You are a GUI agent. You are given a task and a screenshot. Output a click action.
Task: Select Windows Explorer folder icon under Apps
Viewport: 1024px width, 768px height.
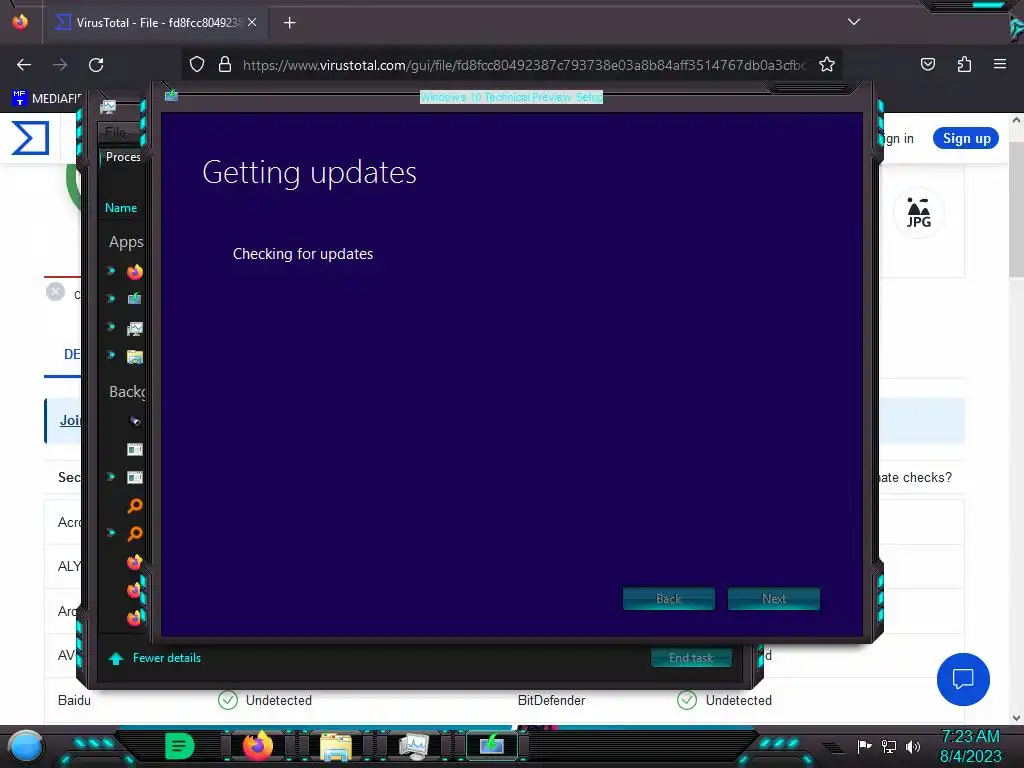coord(135,357)
